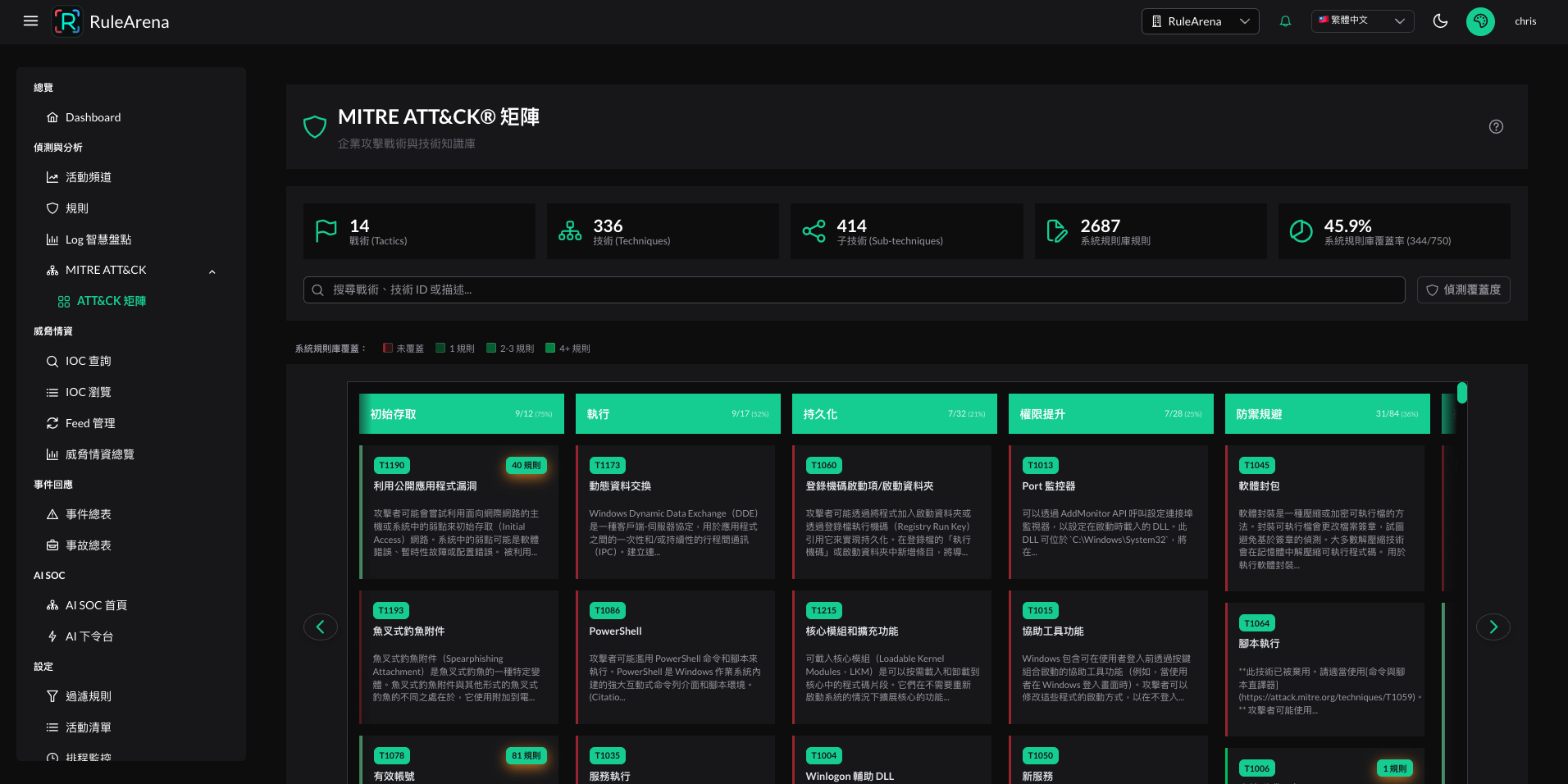Select the 執行 tactic header
Viewport: 1568px width, 784px height.
coord(678,414)
